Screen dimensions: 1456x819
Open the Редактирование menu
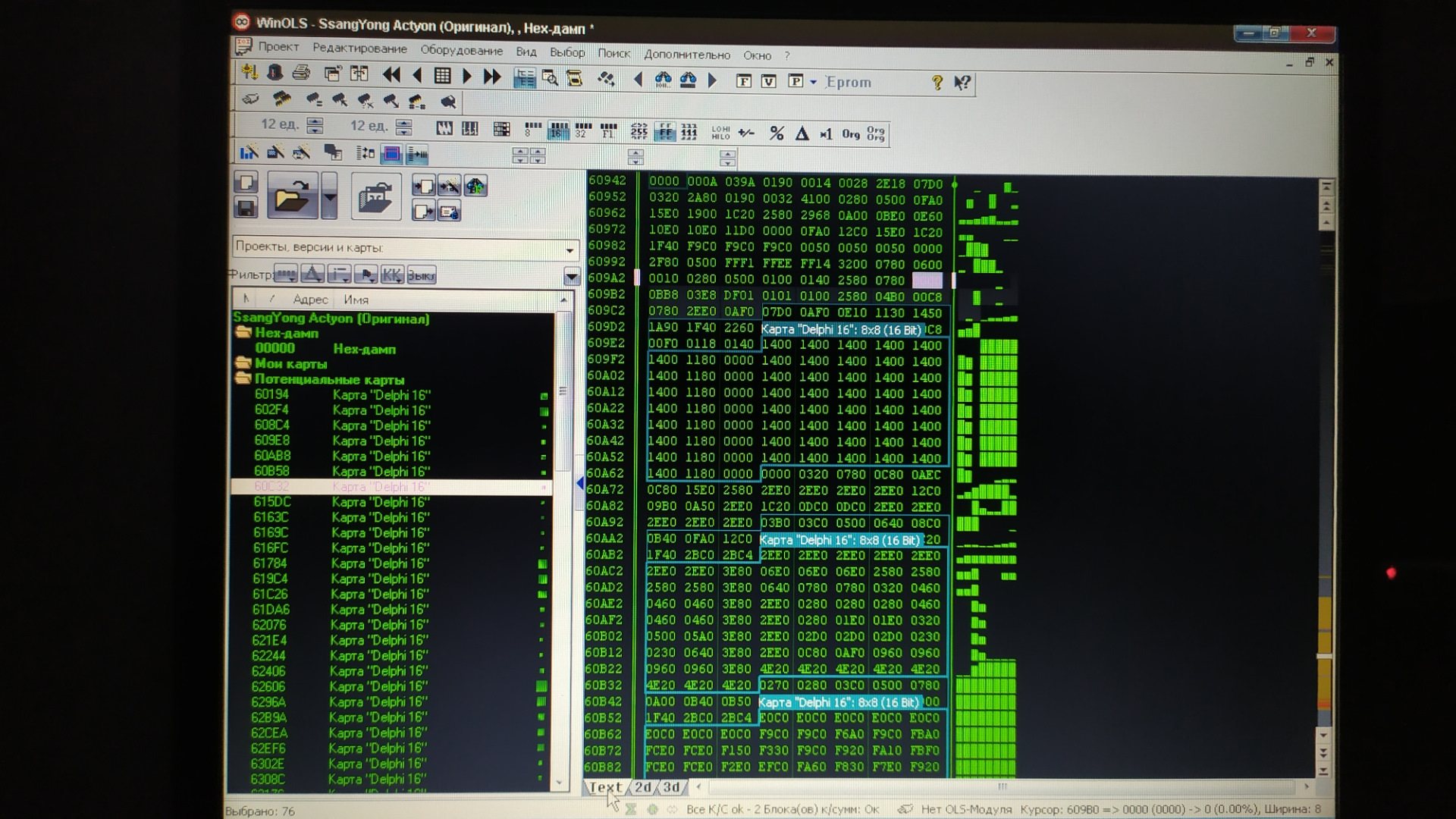pyautogui.click(x=359, y=49)
